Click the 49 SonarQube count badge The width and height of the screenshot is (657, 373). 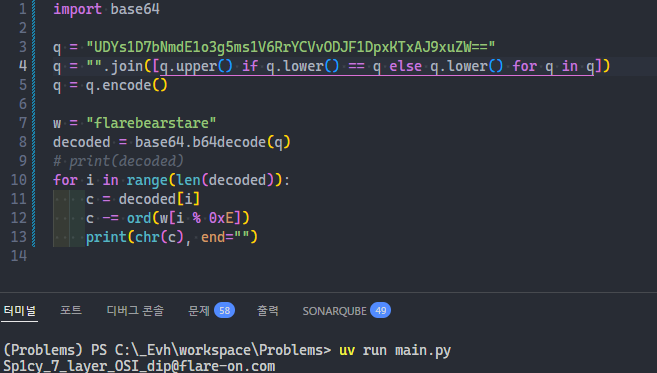tap(380, 311)
